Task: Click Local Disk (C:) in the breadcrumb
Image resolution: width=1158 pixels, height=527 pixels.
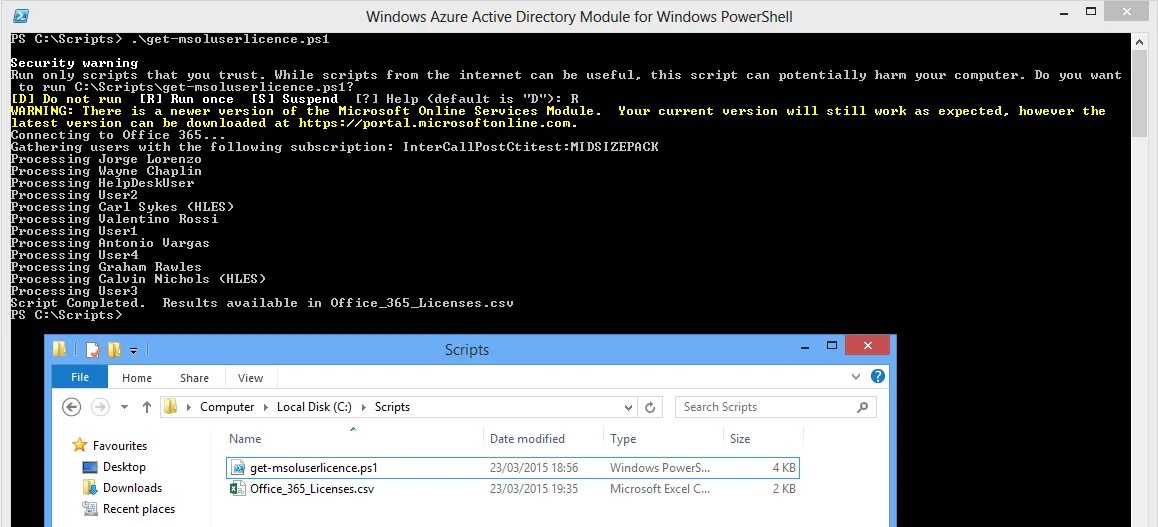Action: pos(315,407)
